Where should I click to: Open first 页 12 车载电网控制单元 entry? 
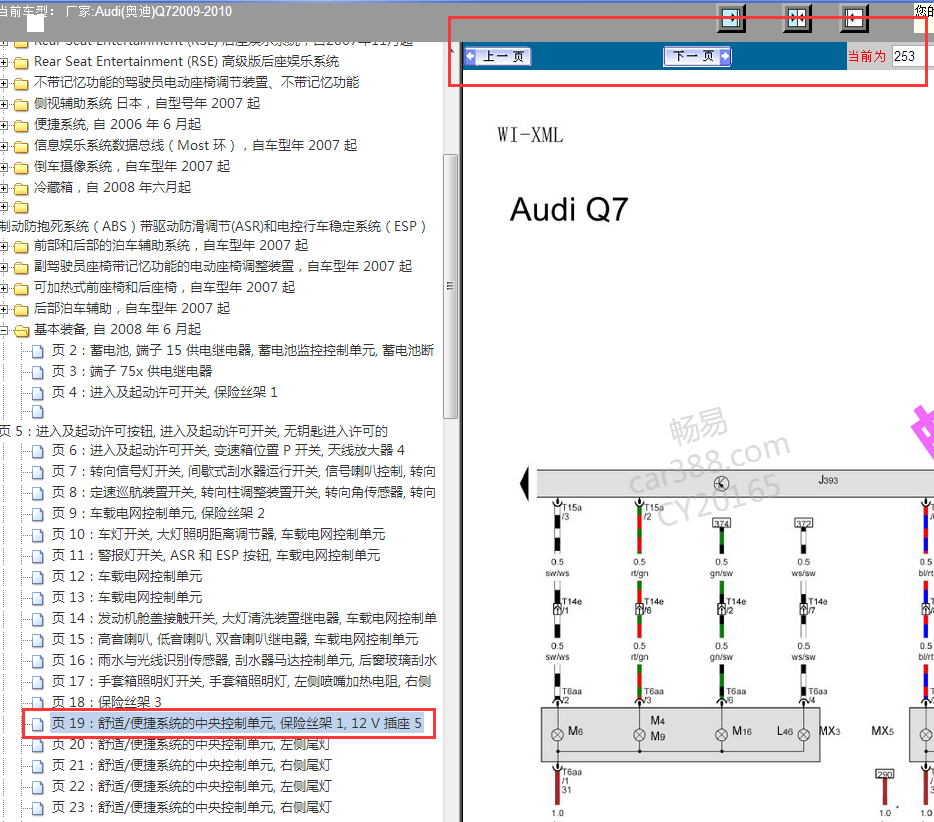(x=127, y=577)
